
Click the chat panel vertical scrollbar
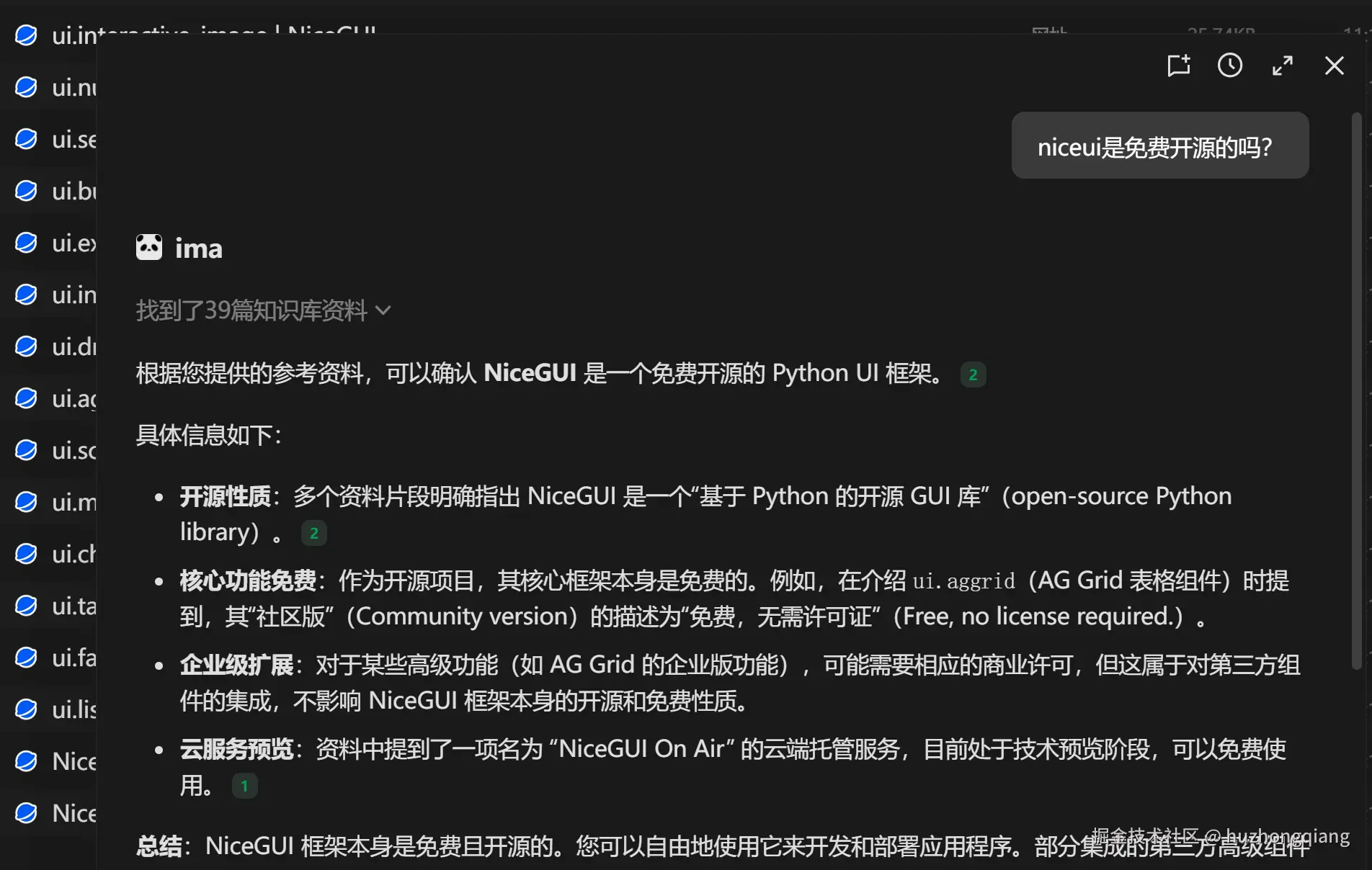[1356, 392]
